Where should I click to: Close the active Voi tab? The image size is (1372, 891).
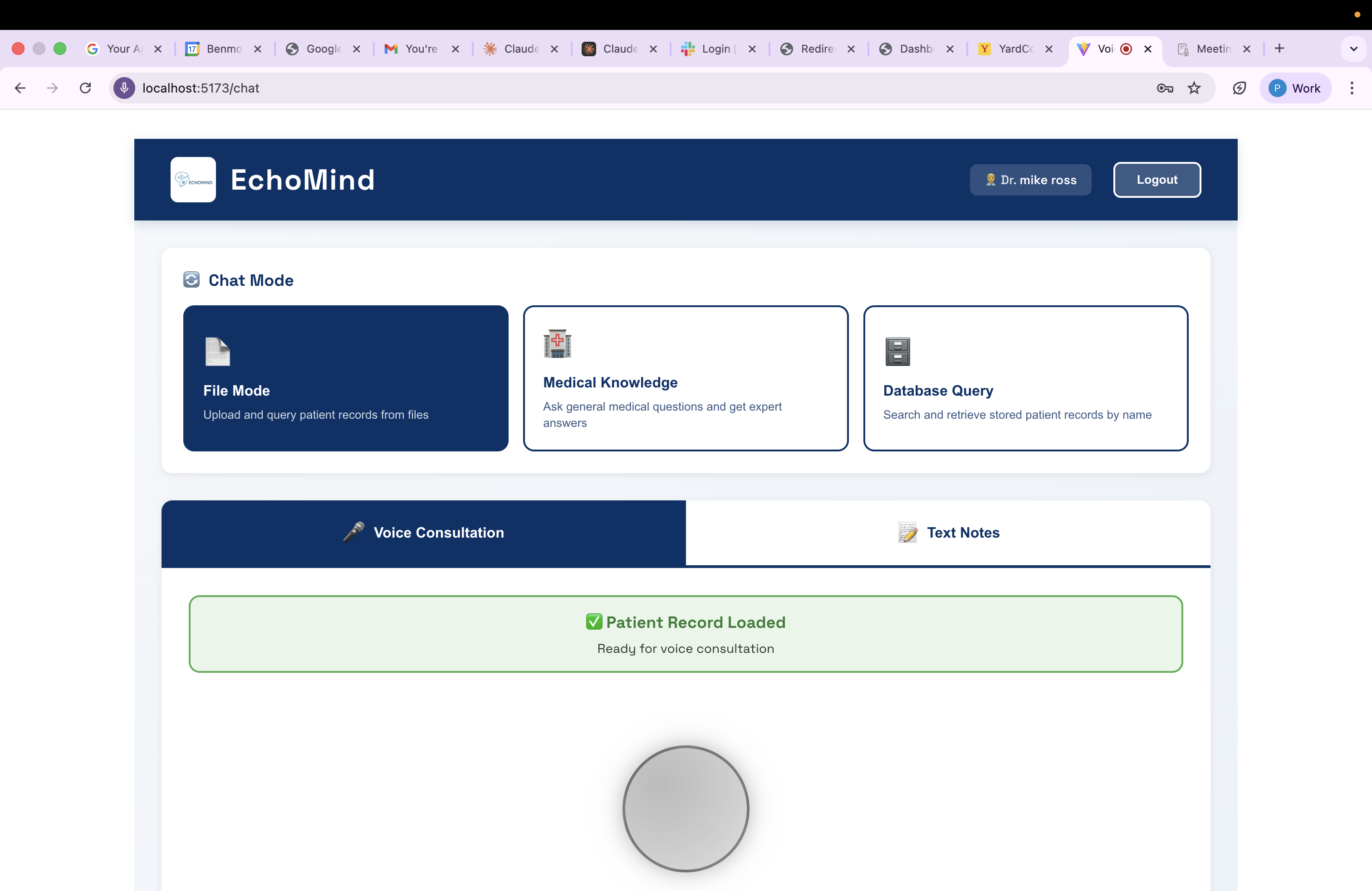coord(1148,49)
